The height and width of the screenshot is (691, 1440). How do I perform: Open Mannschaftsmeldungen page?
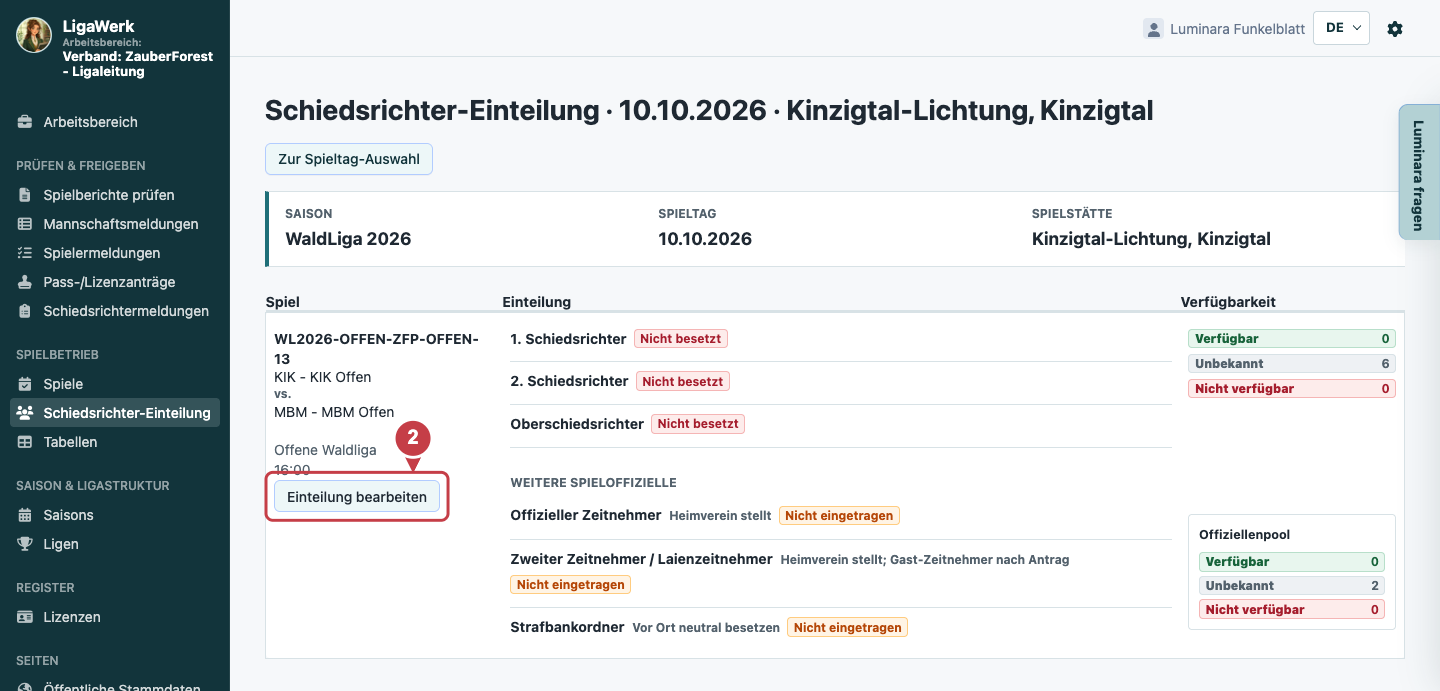click(x=115, y=224)
